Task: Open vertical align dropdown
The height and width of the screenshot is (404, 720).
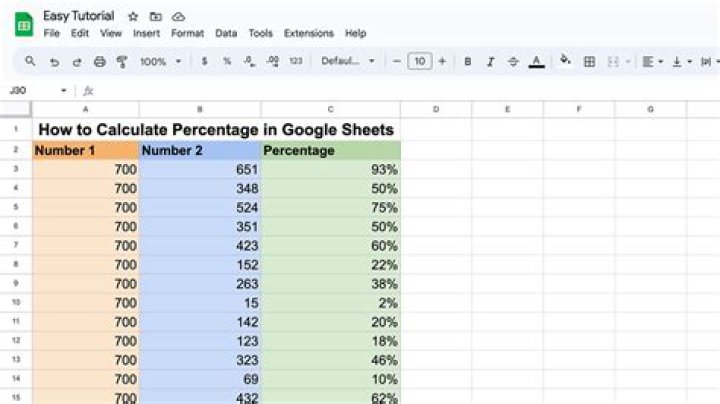Action: coord(682,62)
